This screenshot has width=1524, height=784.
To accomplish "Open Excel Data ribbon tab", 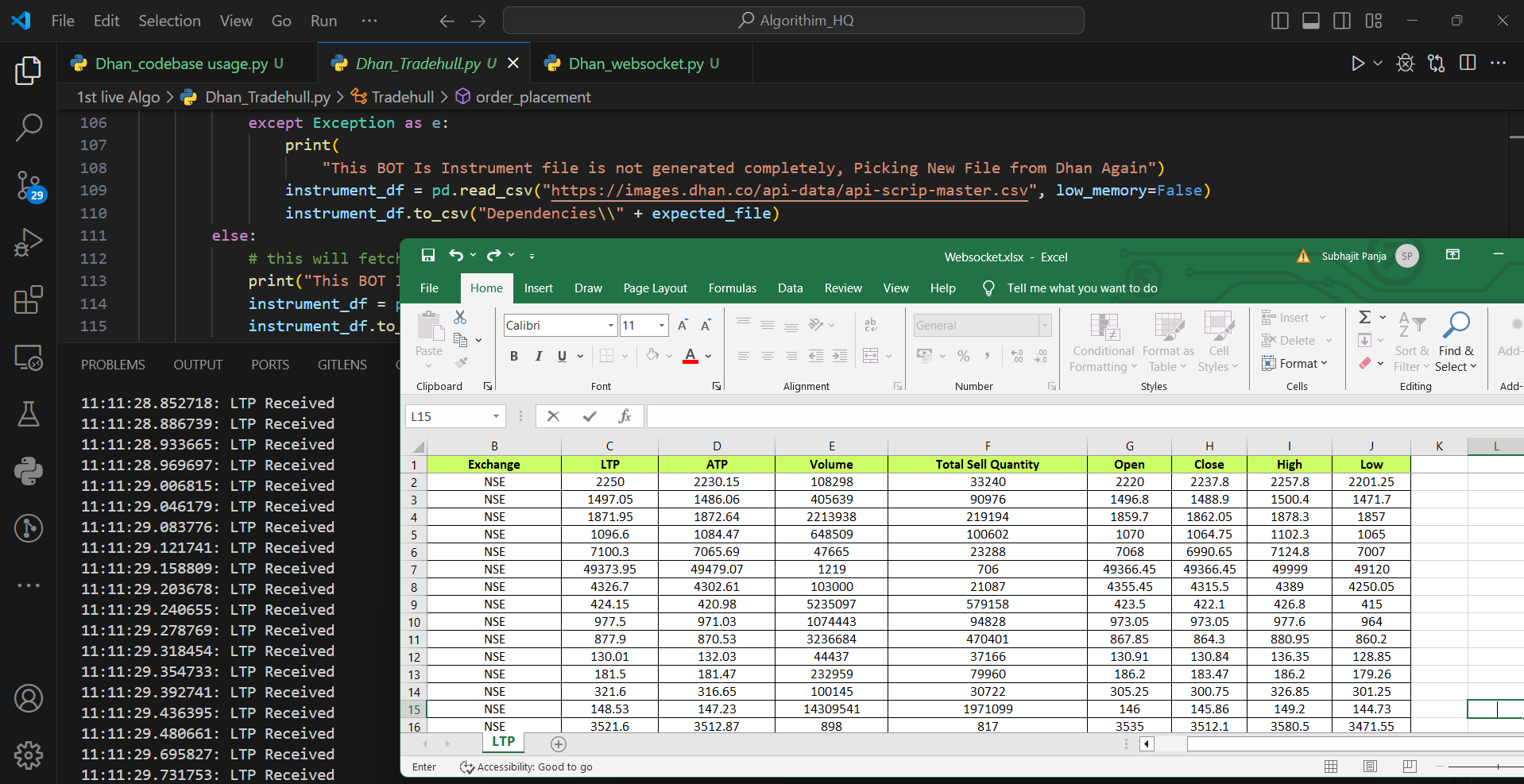I will pyautogui.click(x=790, y=288).
